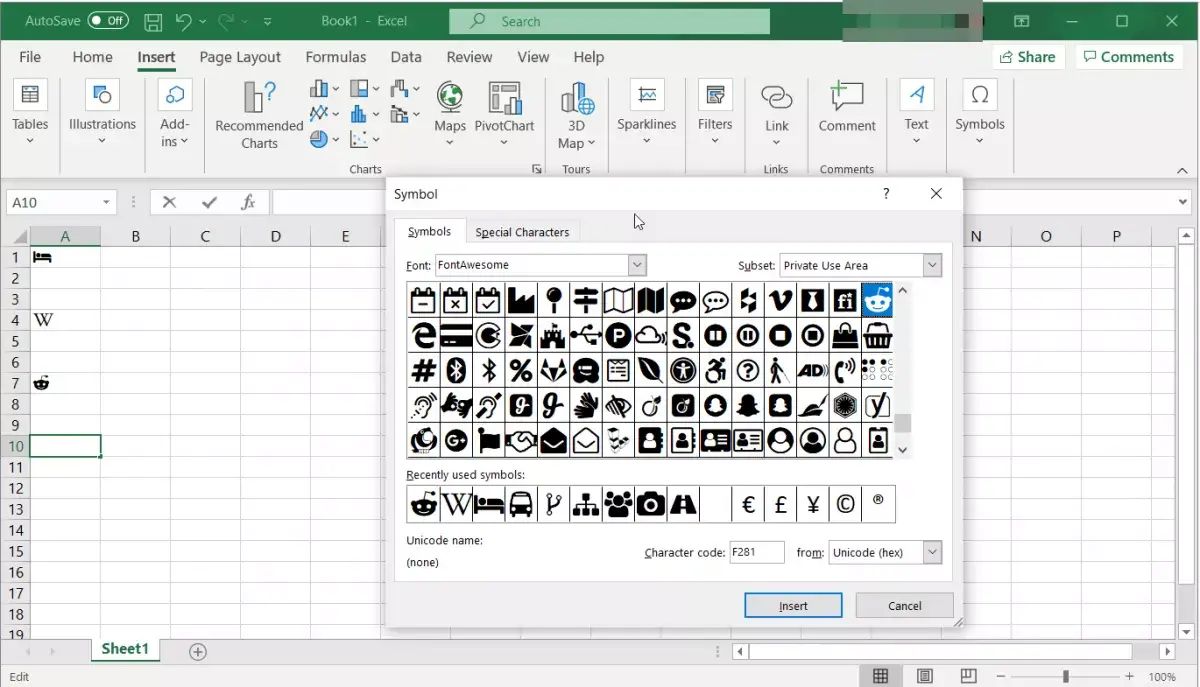Select the wheelchair accessibility symbol
Viewport: 1200px width, 687px height.
pyautogui.click(x=715, y=370)
